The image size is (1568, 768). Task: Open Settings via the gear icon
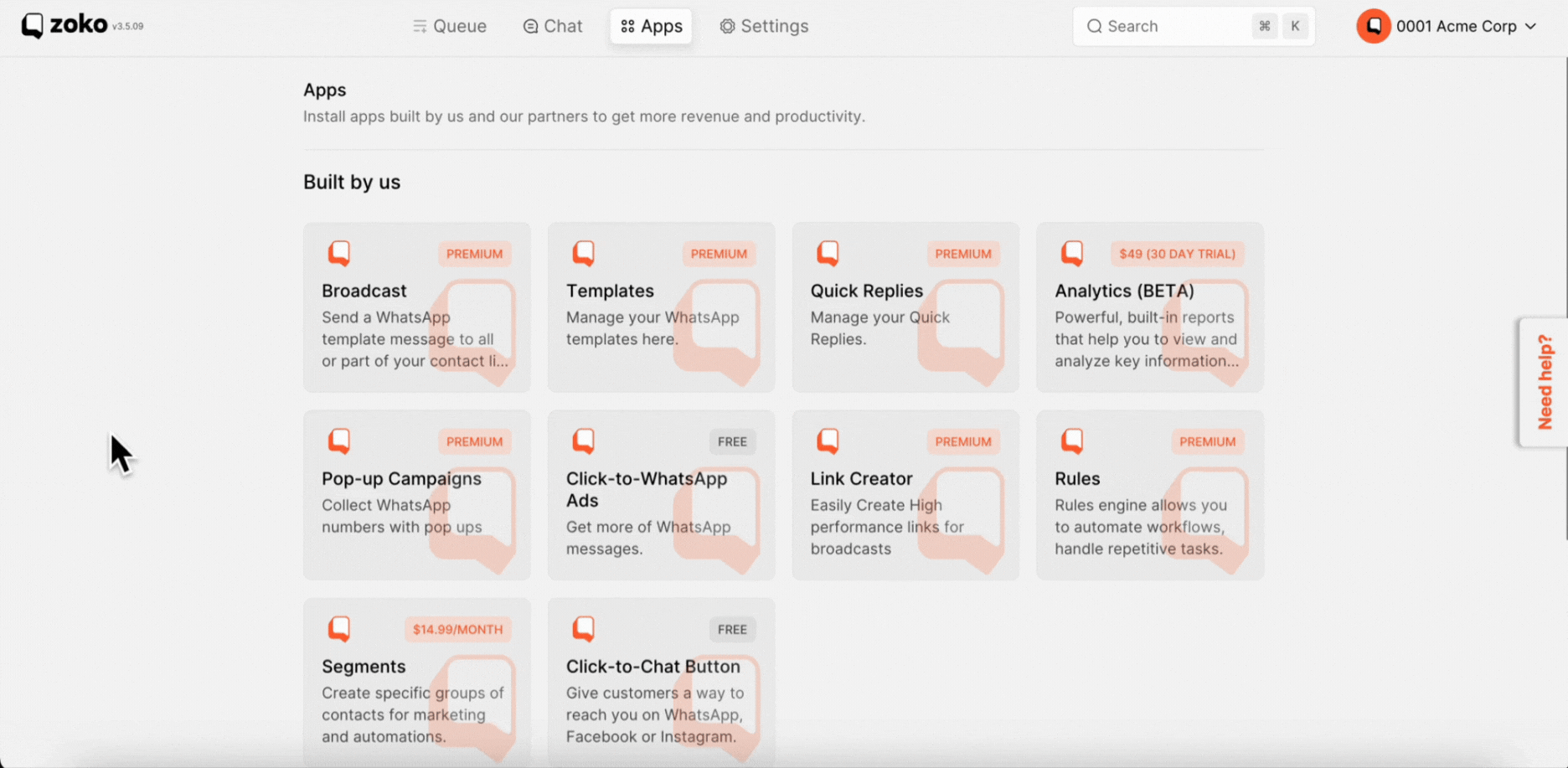[x=727, y=26]
